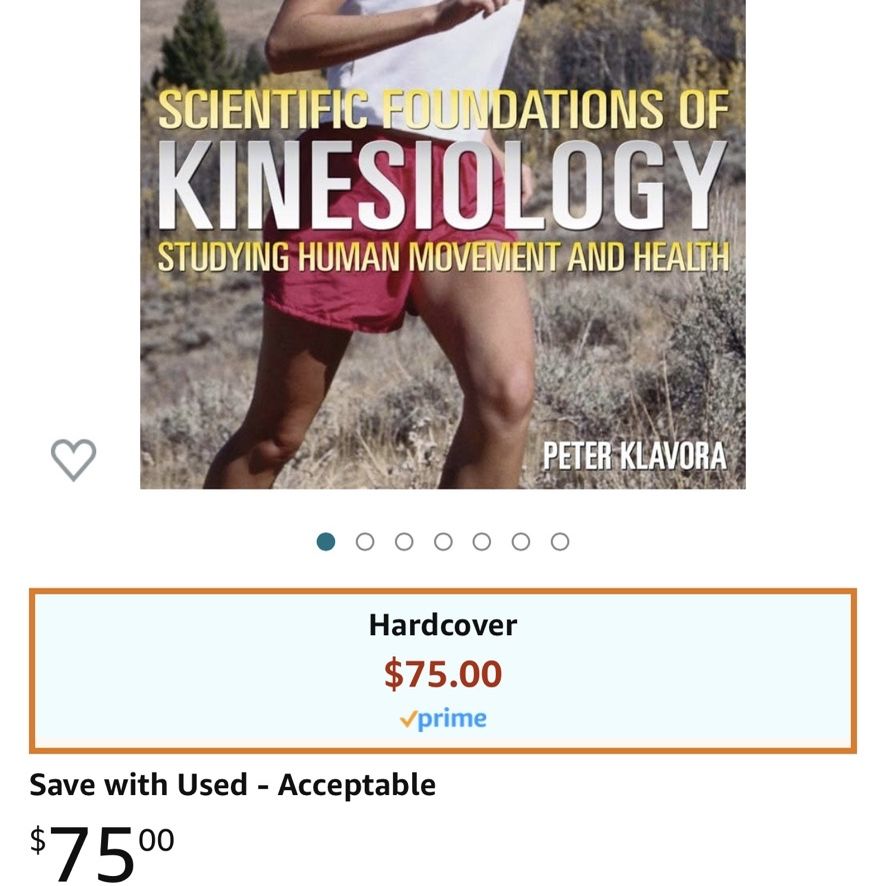Click the Prime checkmark logo

coord(443,719)
